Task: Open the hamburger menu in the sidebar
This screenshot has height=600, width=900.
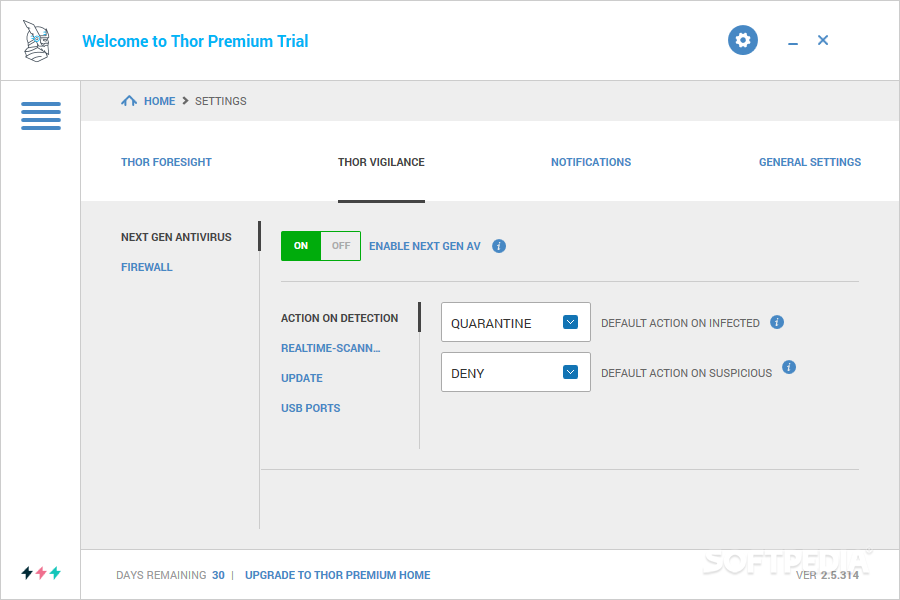Action: tap(41, 116)
